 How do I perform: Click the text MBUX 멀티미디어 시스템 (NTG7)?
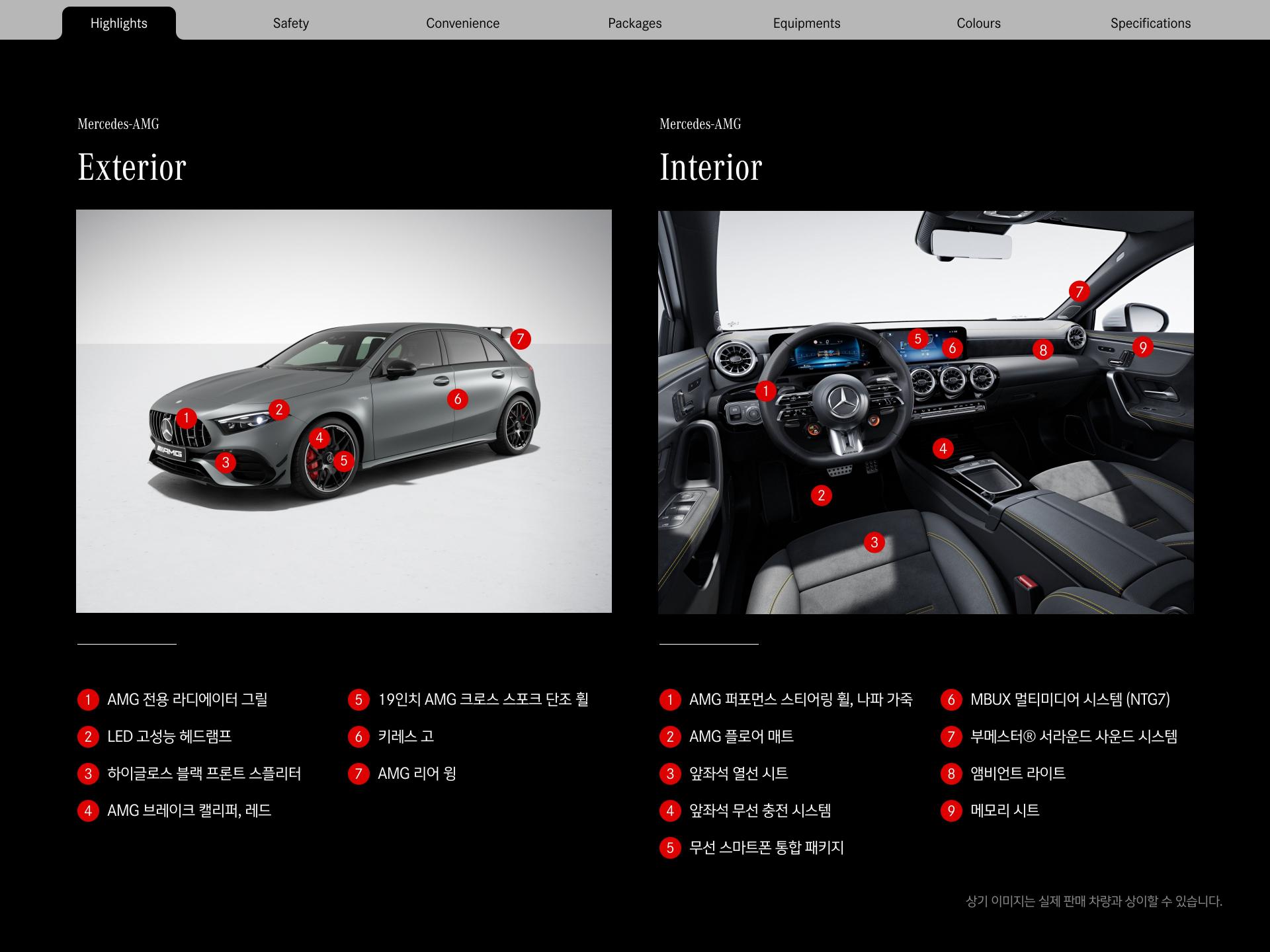[1070, 699]
